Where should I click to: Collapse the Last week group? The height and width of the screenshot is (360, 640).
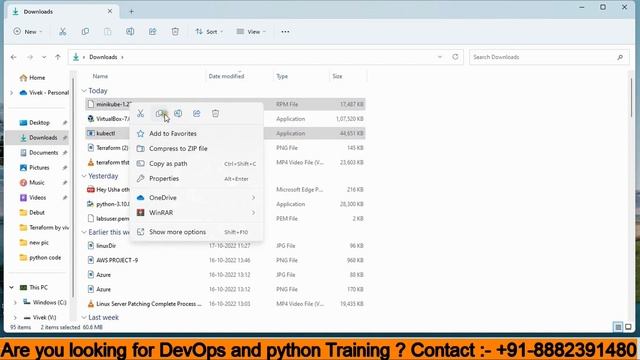[x=84, y=317]
